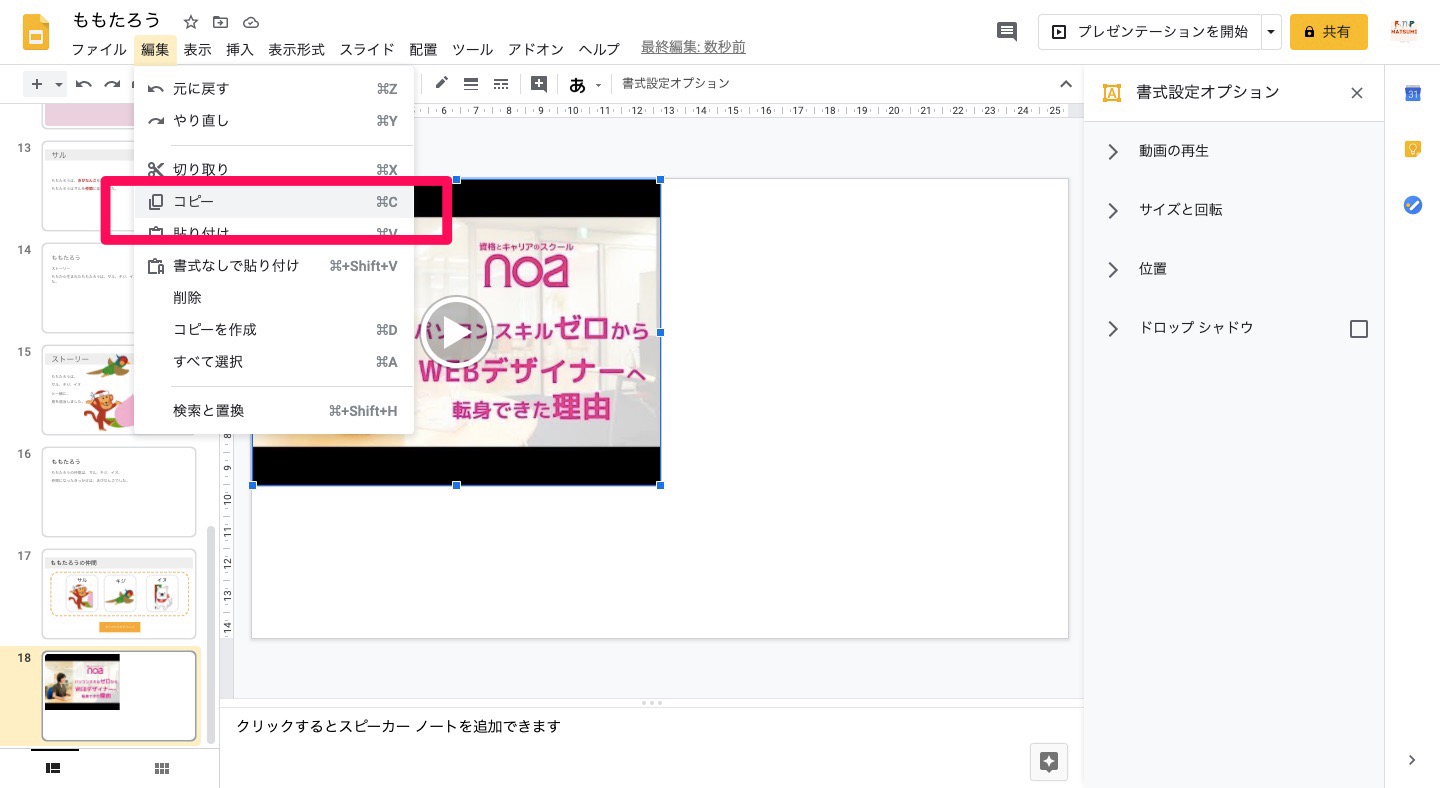Select slide 16 thumbnail
This screenshot has height=788, width=1440.
coord(119,492)
